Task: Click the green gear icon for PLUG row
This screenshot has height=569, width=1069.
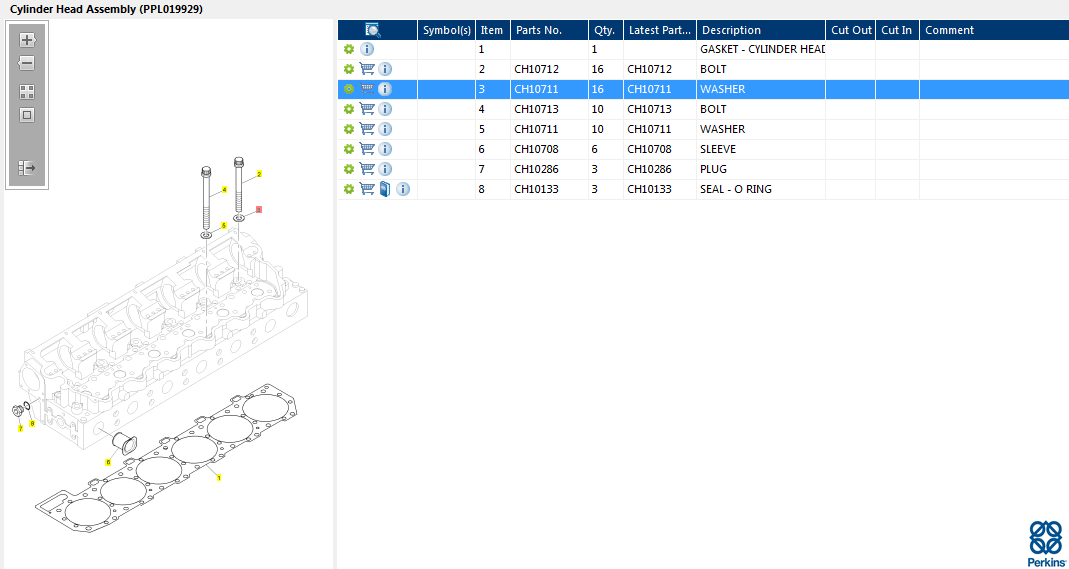Action: tap(348, 169)
